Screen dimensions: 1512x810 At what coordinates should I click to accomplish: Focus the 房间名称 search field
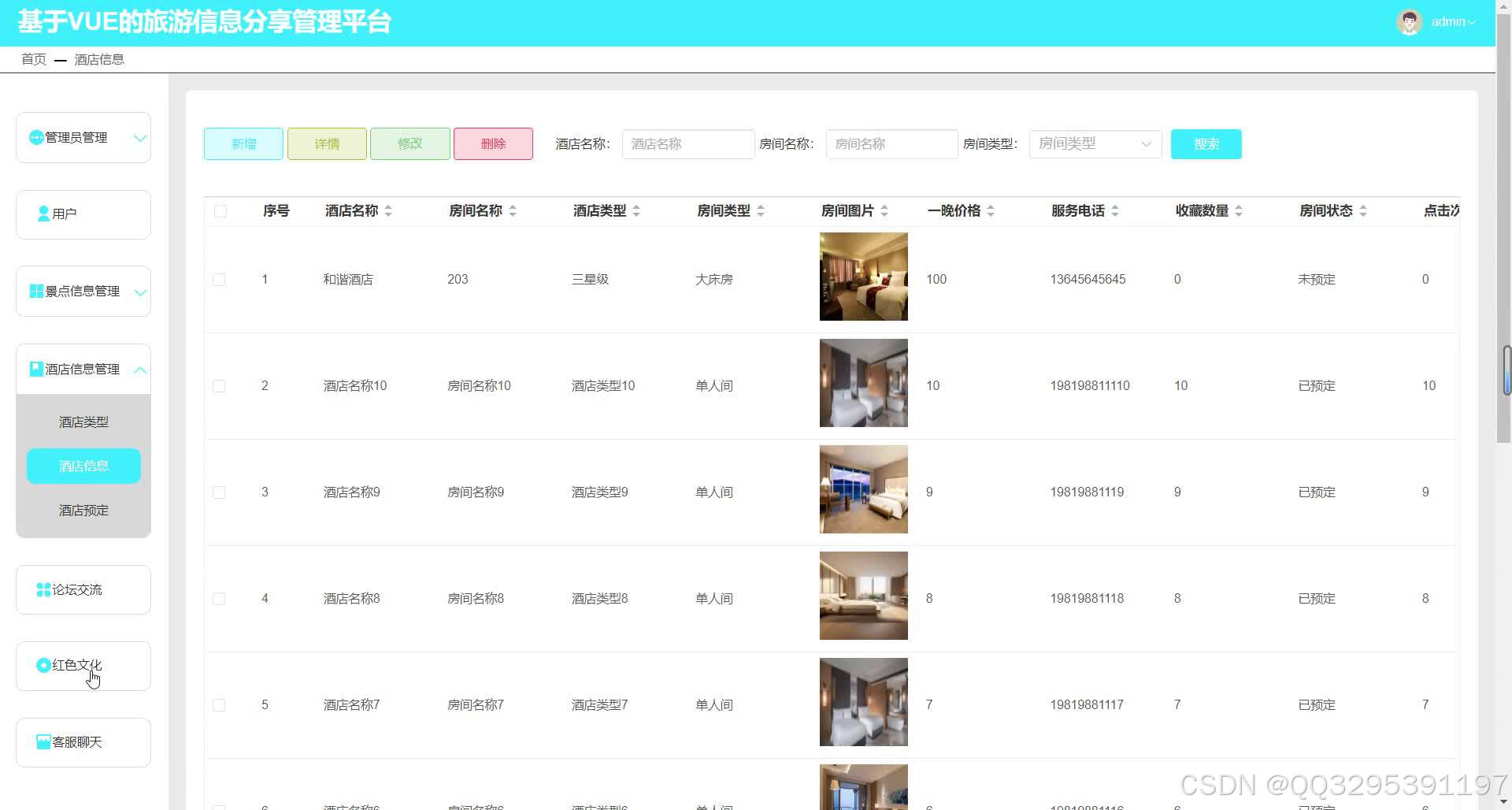point(891,144)
